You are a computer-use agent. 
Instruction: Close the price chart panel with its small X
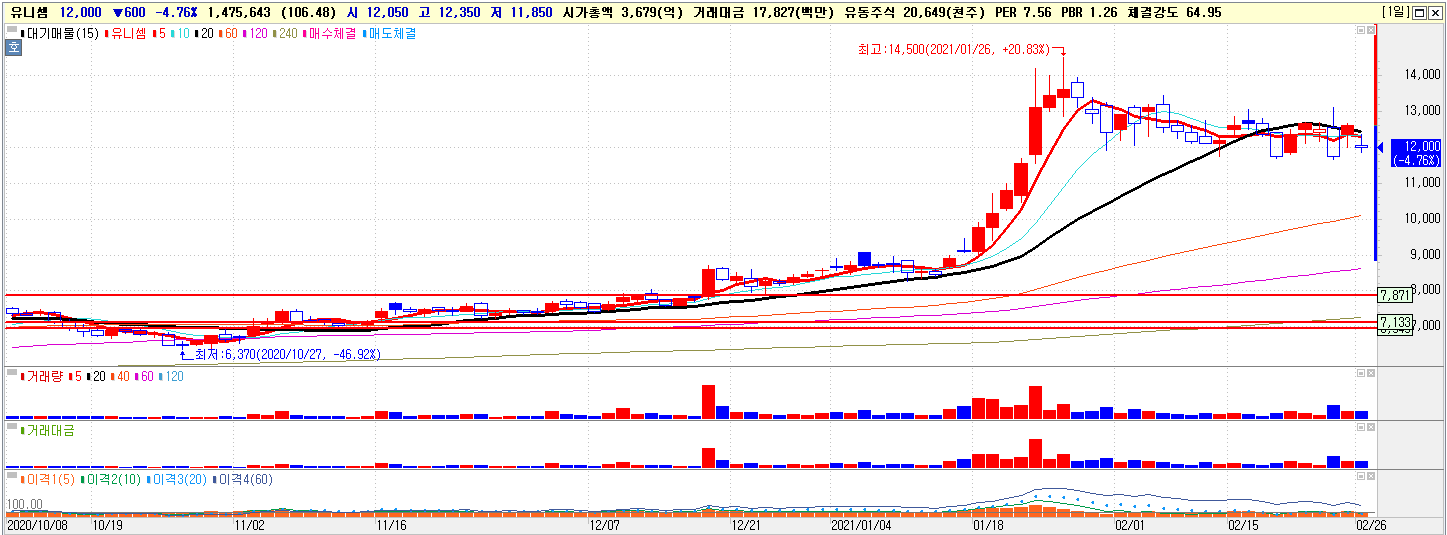[1371, 31]
